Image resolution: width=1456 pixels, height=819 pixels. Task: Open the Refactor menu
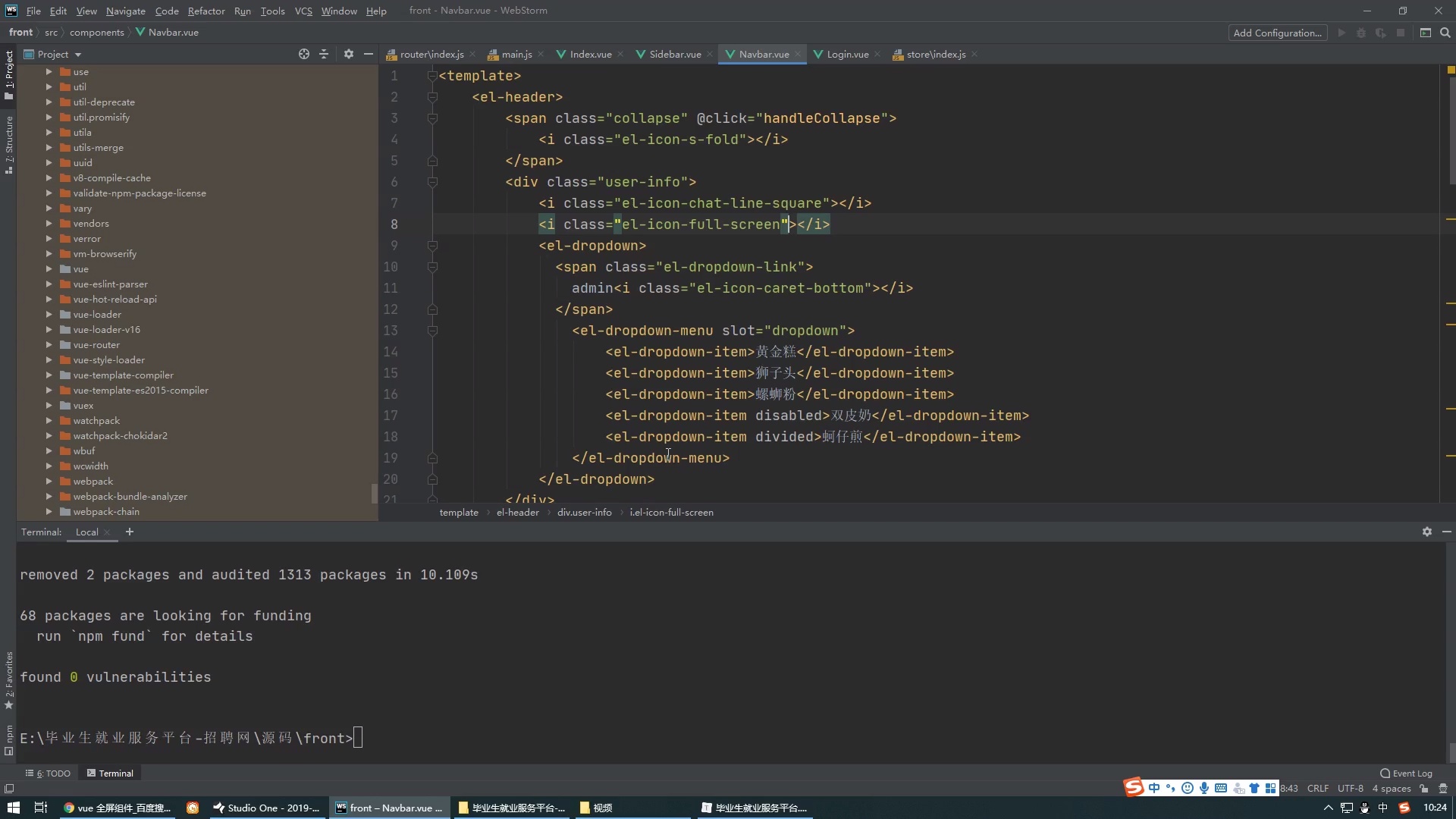click(x=206, y=11)
